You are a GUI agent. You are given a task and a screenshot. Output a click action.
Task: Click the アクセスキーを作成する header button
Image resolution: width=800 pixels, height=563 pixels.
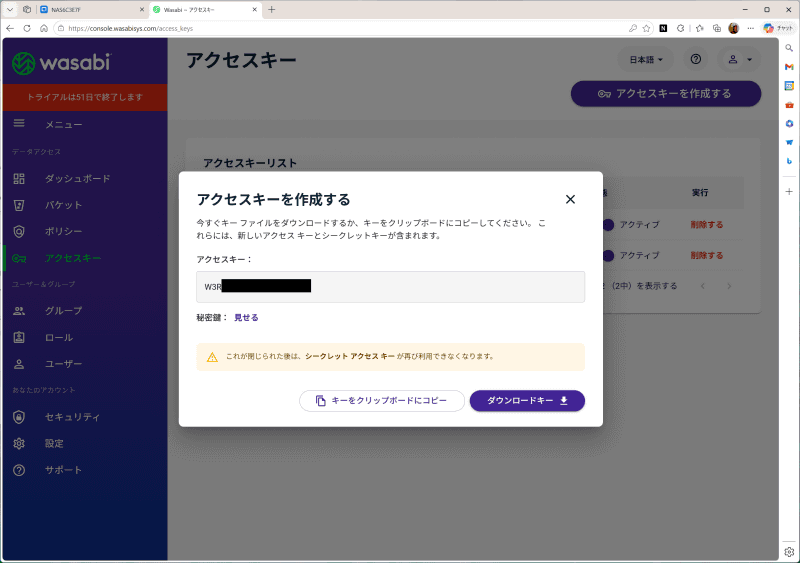coord(666,93)
